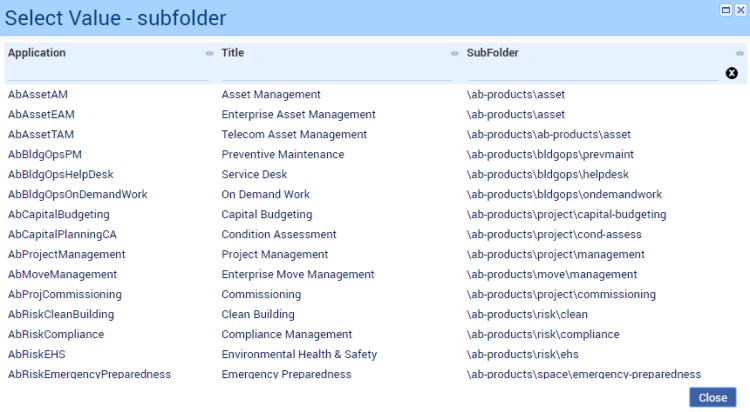Select the AbCapitalBudgeting row
Image resolution: width=750 pixels, height=412 pixels.
coord(59,214)
